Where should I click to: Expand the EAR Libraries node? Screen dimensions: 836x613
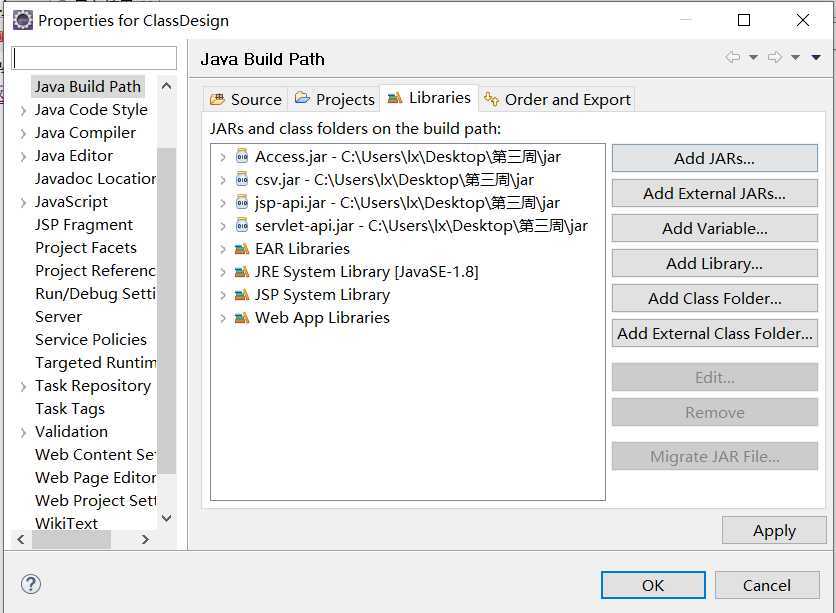(223, 249)
